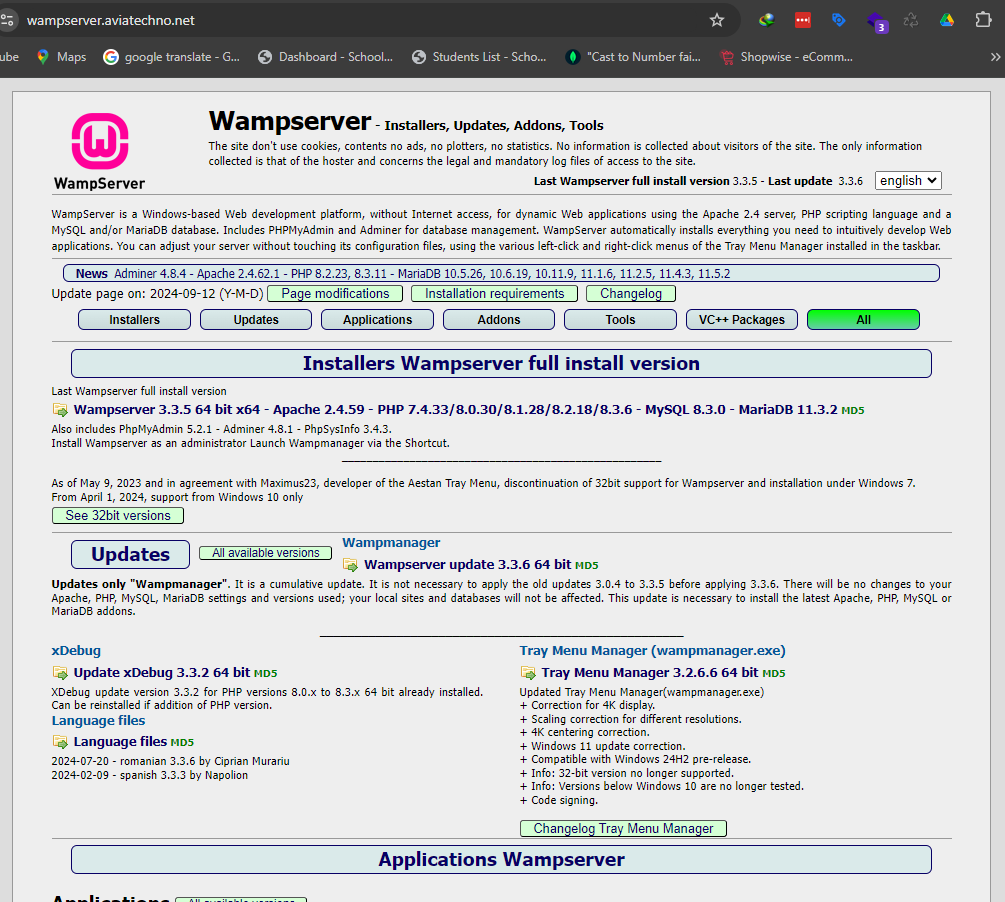This screenshot has width=1005, height=902.
Task: Click the MongoDB leaf bookmark icon
Action: coord(572,57)
